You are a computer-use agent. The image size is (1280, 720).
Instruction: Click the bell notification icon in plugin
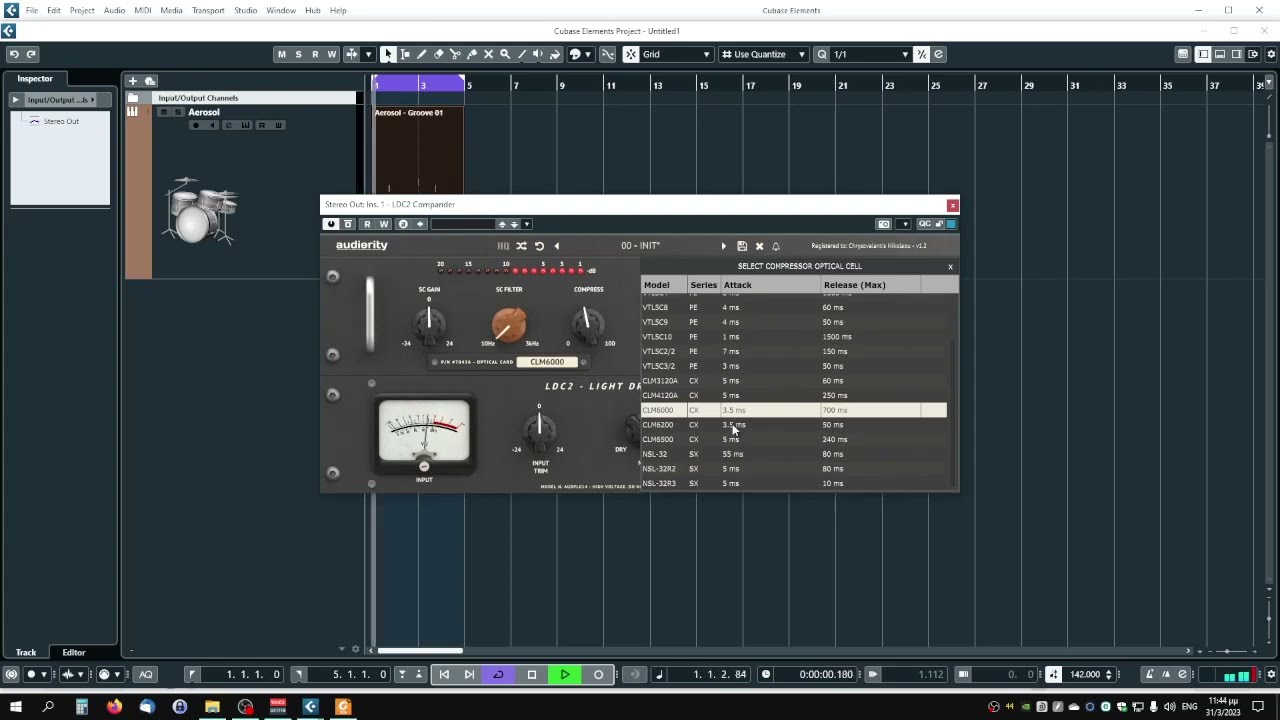[776, 246]
